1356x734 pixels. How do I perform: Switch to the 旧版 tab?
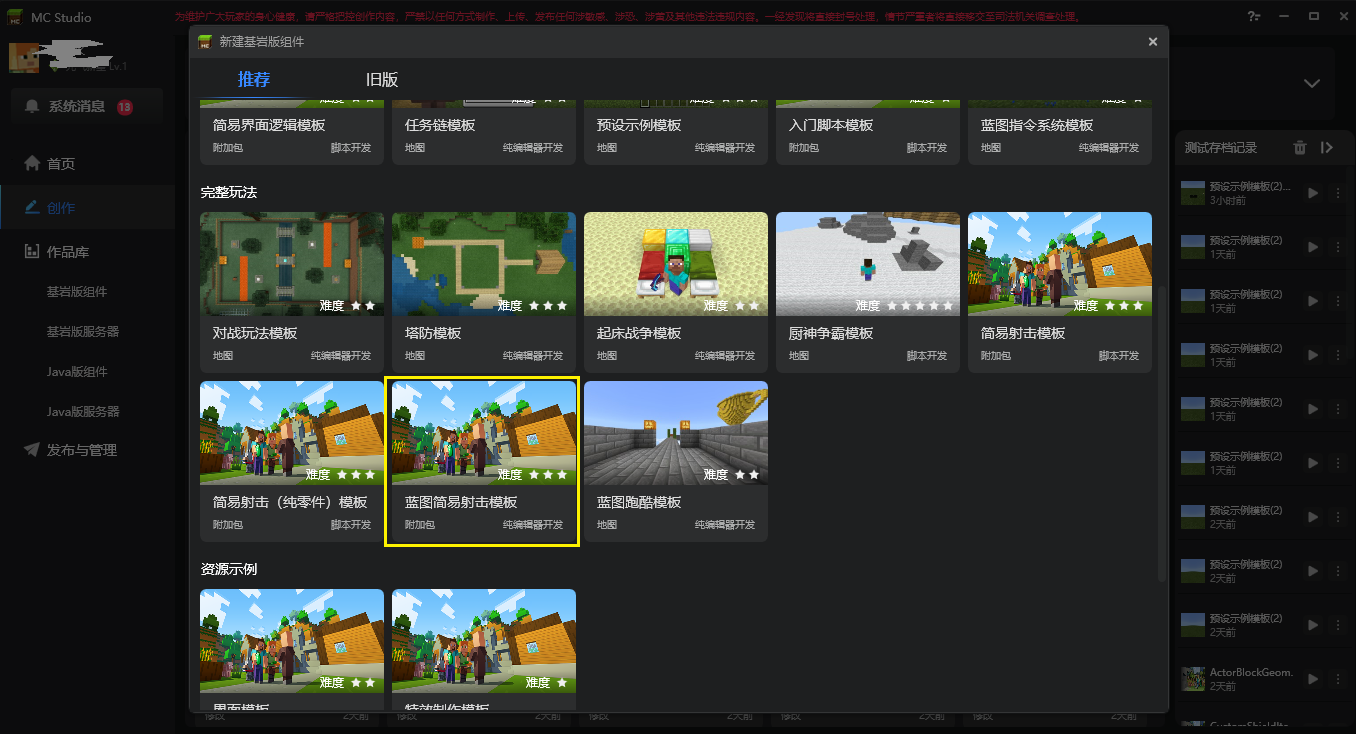pos(382,80)
